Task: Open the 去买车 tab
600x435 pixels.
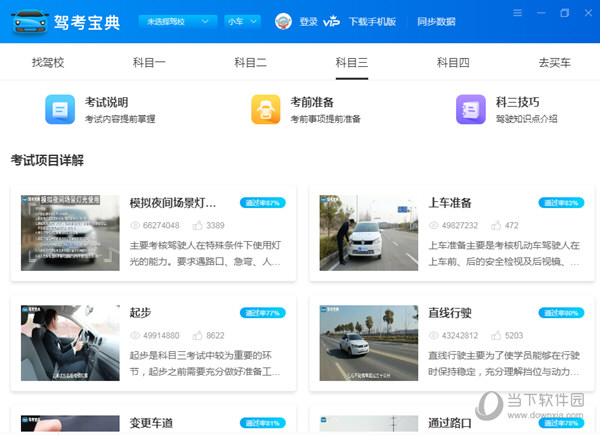Action: 554,62
